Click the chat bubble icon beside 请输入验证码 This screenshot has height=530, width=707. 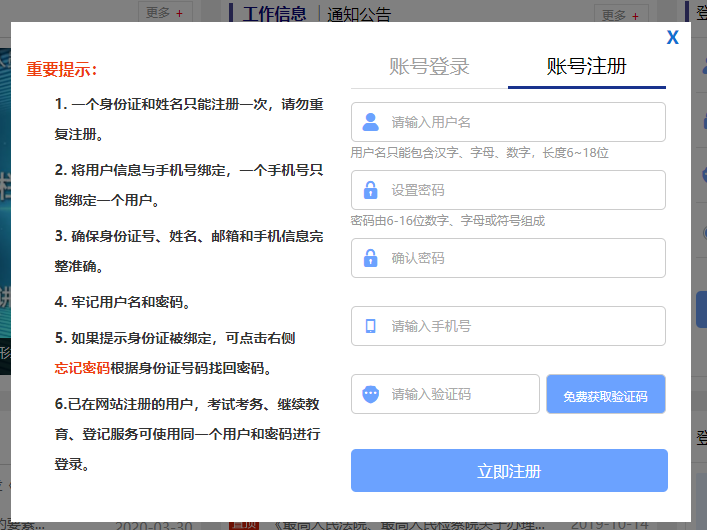click(371, 394)
